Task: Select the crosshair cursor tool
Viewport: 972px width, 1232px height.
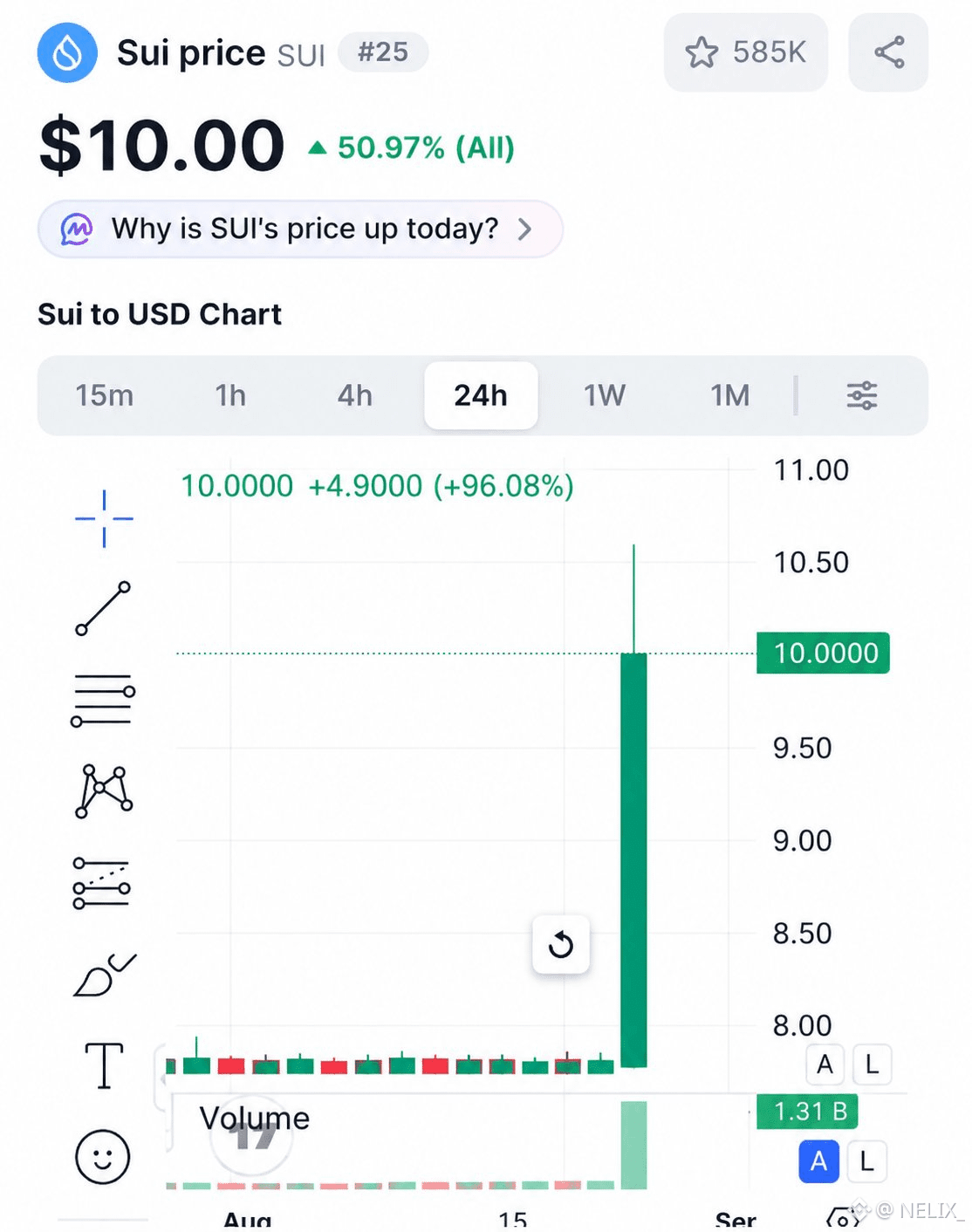Action: 104,518
